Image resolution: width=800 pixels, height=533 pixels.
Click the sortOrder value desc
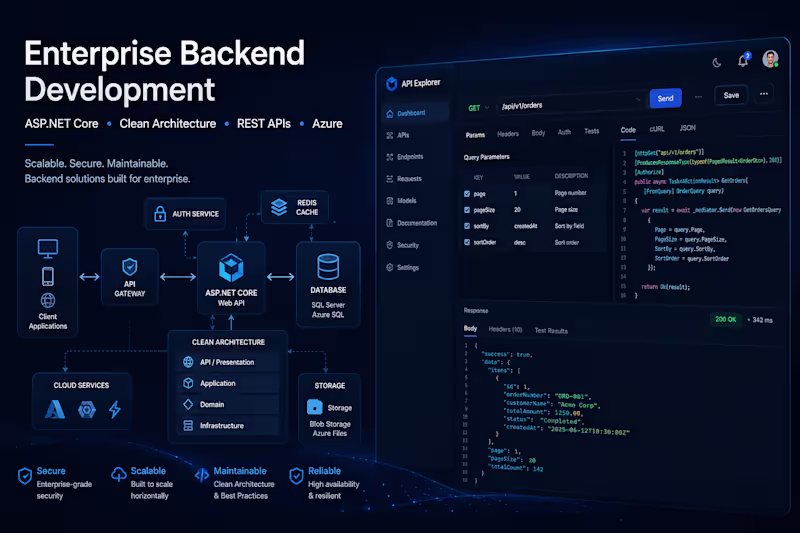click(520, 243)
